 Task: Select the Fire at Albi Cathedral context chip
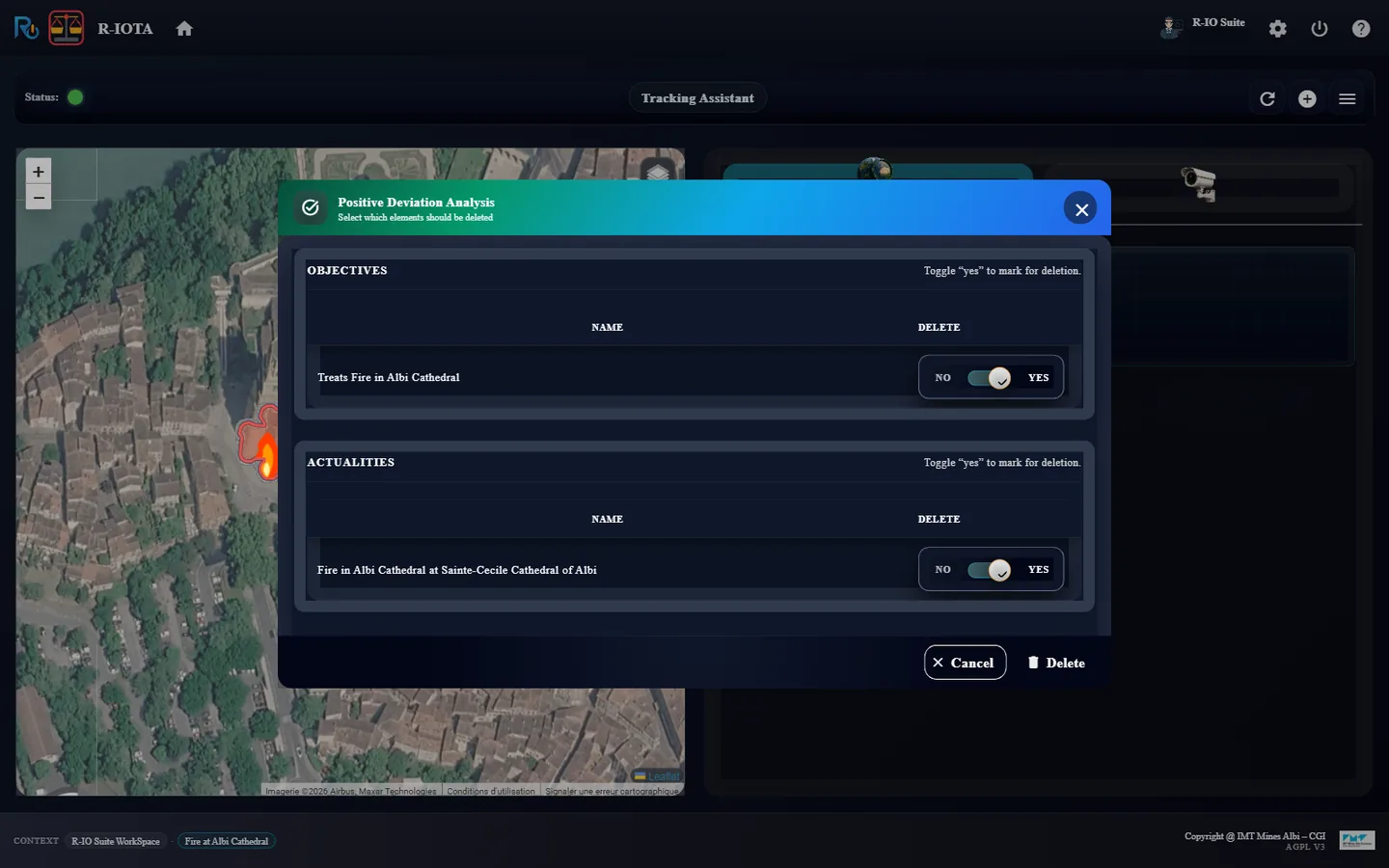(227, 841)
